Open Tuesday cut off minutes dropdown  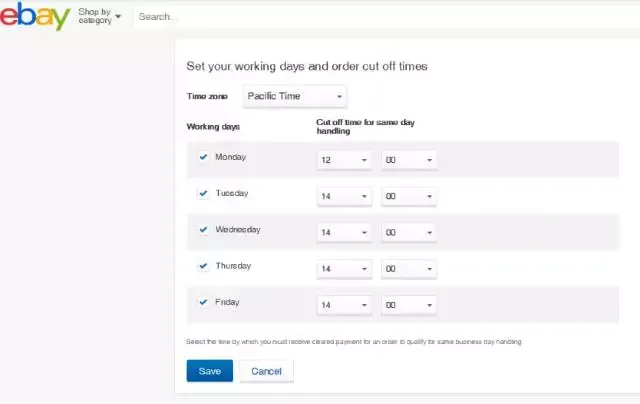point(409,196)
